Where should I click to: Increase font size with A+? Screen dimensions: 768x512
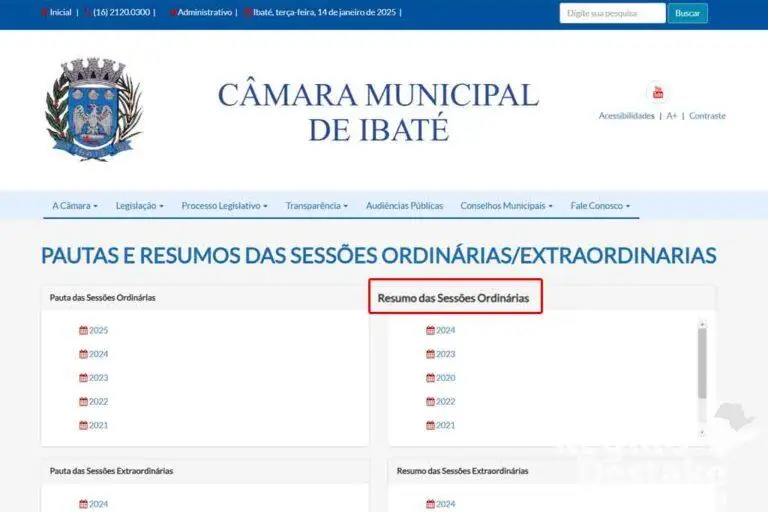point(672,116)
